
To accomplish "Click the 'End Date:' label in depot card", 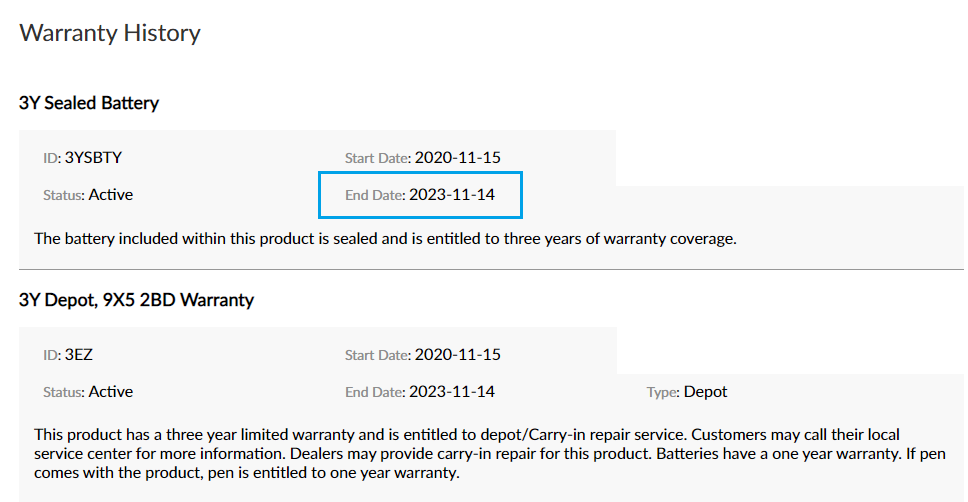I will [375, 393].
